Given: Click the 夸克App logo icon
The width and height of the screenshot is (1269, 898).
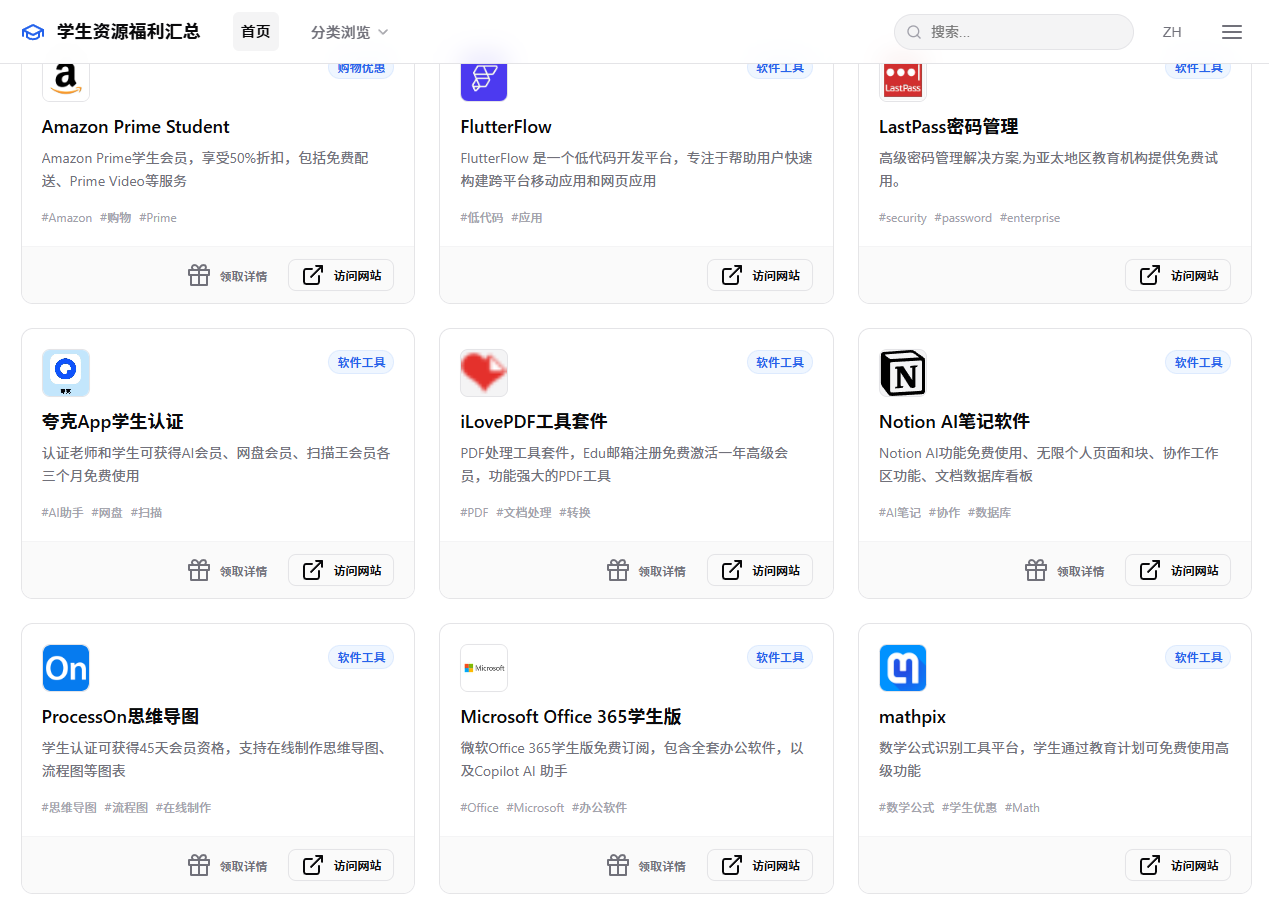Looking at the screenshot, I should 65,373.
